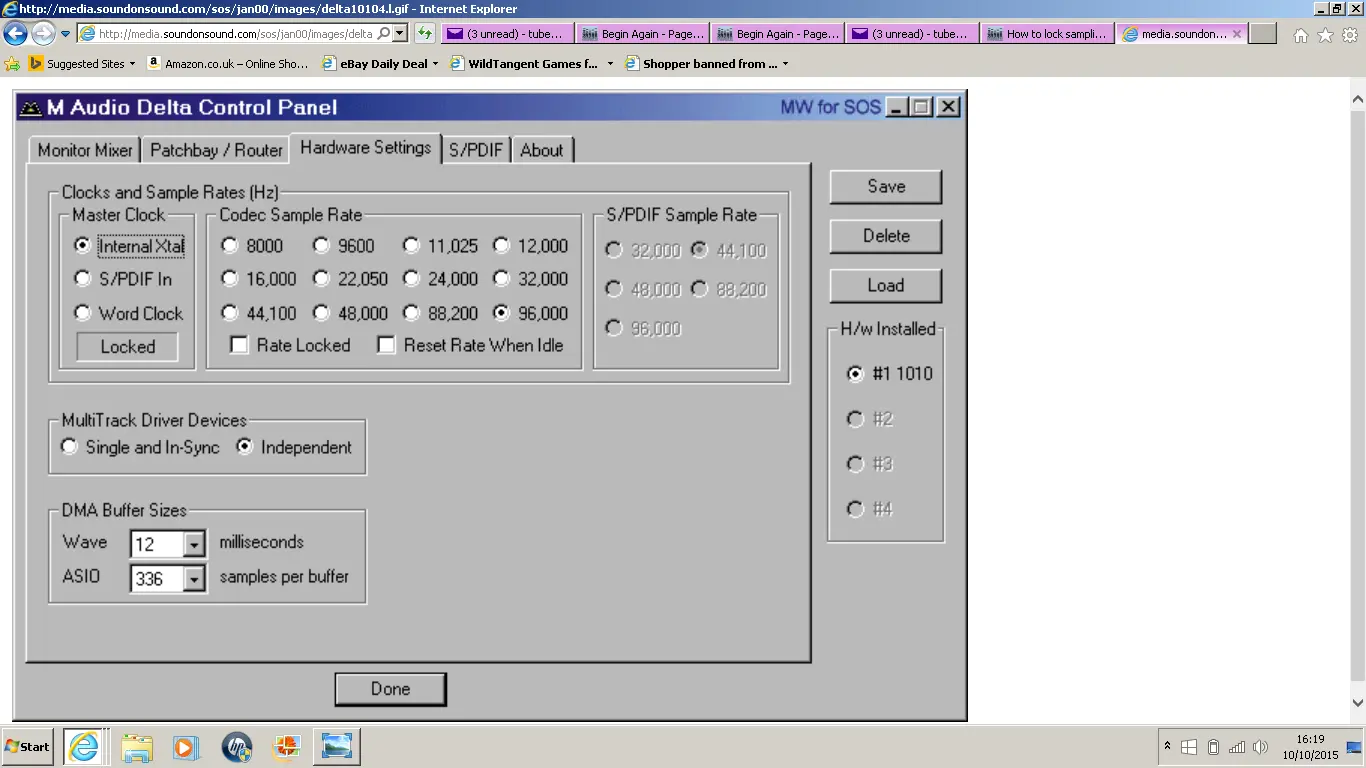This screenshot has width=1366, height=768.
Task: Open Favorites with the star icon
Action: pos(1326,34)
